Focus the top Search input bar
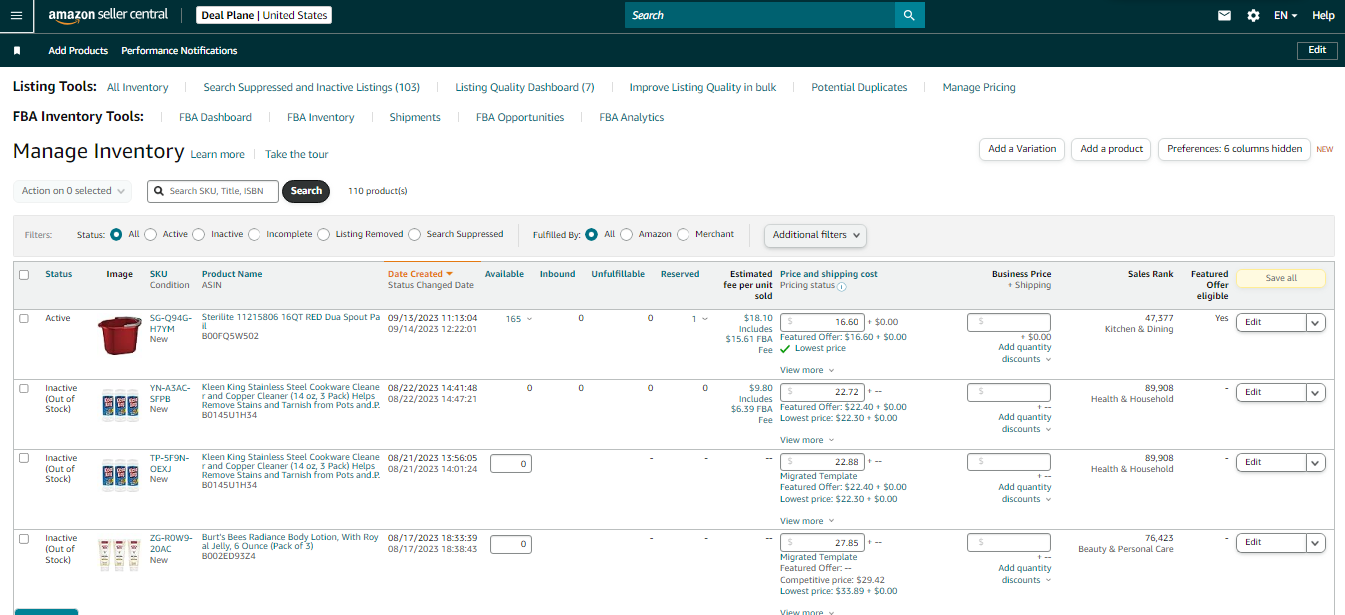This screenshot has width=1345, height=615. (760, 15)
